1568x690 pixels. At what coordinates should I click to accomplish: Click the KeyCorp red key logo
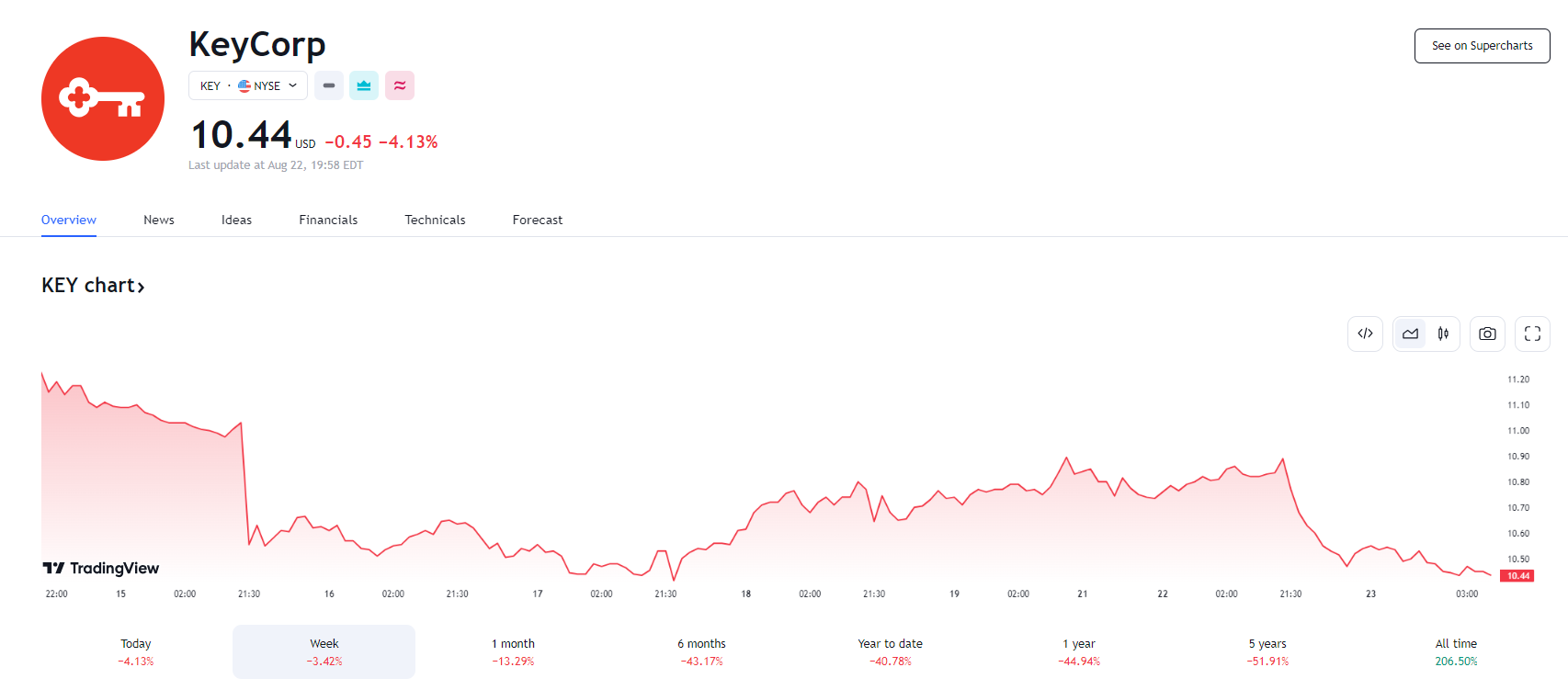(x=103, y=99)
